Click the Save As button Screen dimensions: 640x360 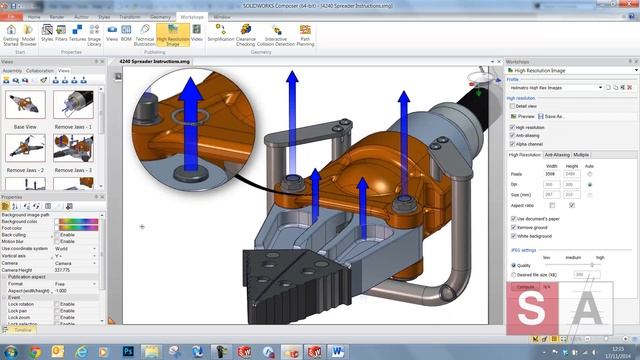coord(551,116)
